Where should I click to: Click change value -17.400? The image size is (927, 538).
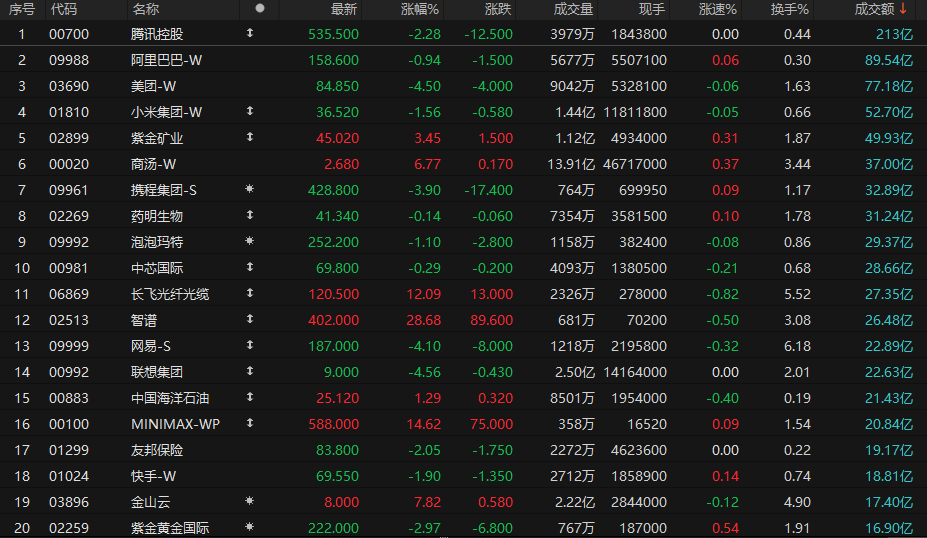tap(488, 190)
